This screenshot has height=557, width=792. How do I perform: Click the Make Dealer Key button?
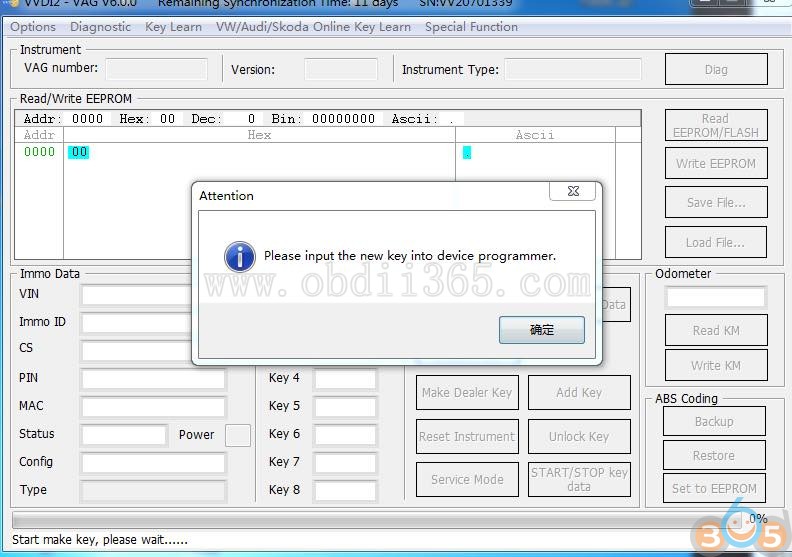coord(467,392)
